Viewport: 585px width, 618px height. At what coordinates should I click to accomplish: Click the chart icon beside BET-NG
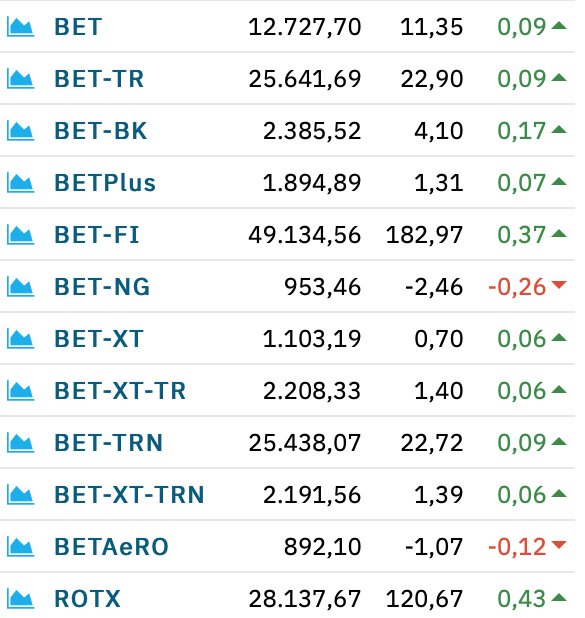[21, 287]
